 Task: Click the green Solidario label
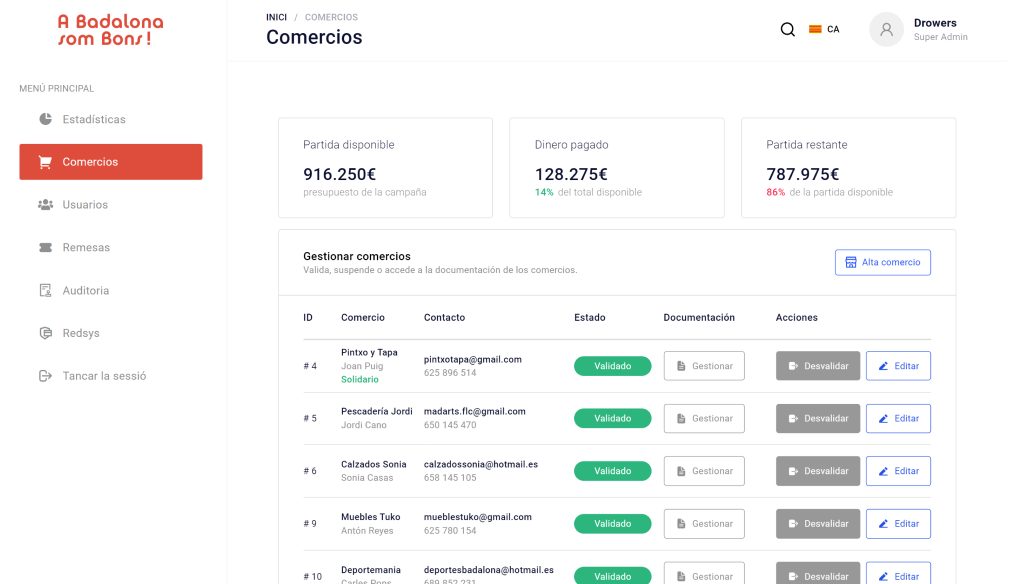tap(360, 380)
